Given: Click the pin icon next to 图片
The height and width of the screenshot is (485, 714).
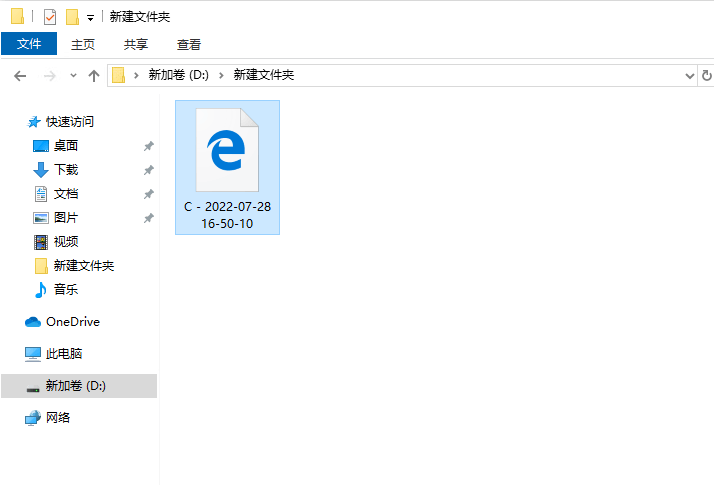Looking at the screenshot, I should (x=148, y=219).
